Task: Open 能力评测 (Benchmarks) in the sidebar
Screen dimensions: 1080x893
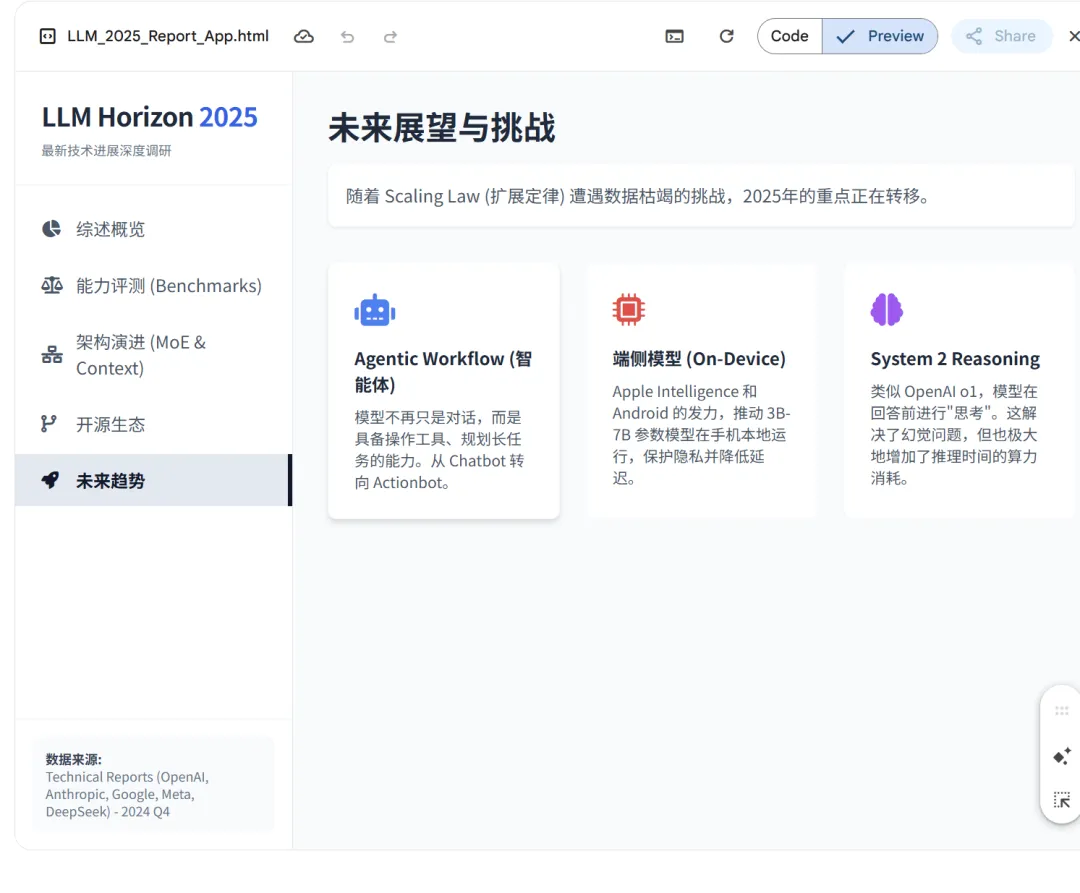Action: 168,286
